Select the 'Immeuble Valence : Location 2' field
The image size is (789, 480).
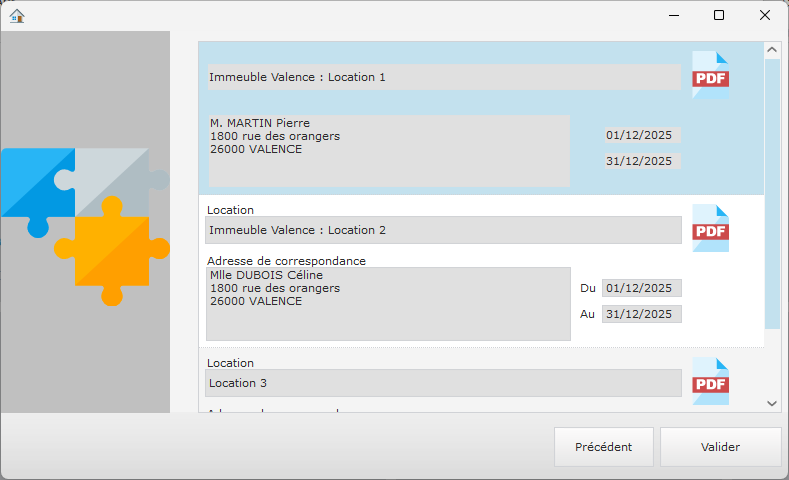click(x=443, y=230)
